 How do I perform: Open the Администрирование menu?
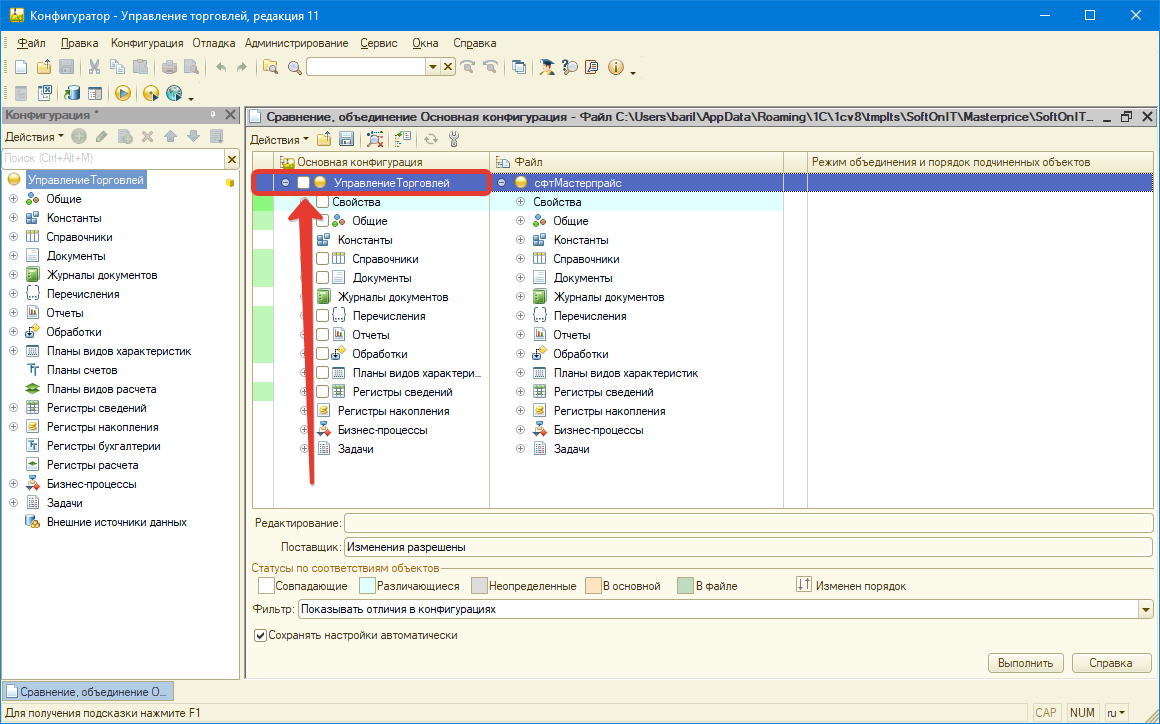point(296,43)
